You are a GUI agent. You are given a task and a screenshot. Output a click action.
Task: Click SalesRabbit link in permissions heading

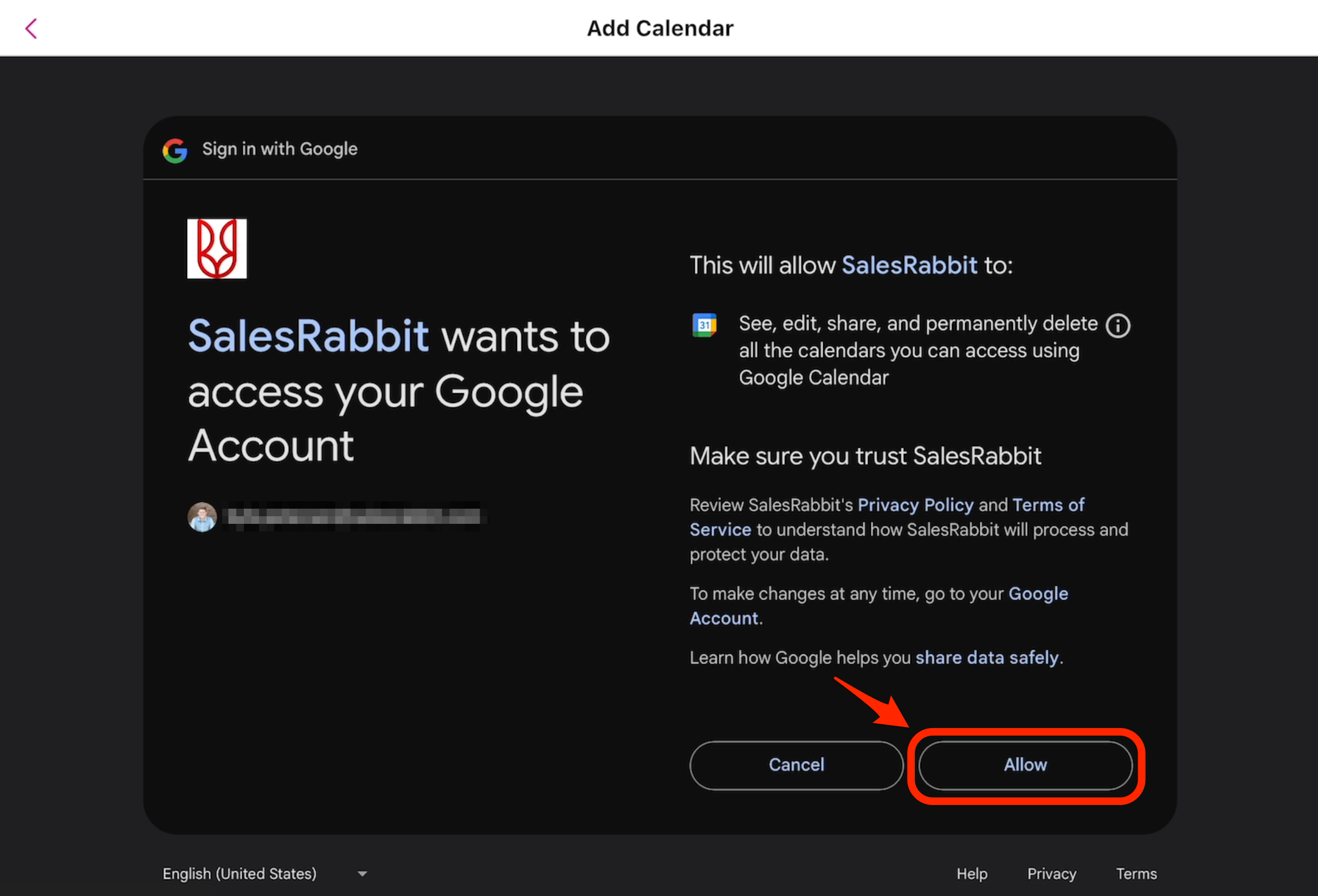(909, 265)
